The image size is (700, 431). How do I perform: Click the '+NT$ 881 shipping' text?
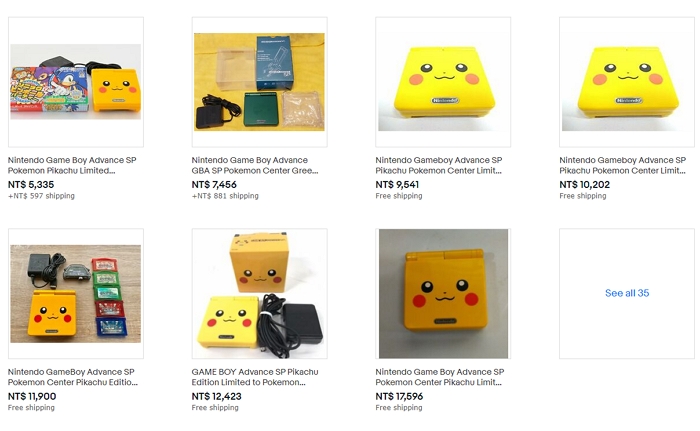pyautogui.click(x=225, y=196)
